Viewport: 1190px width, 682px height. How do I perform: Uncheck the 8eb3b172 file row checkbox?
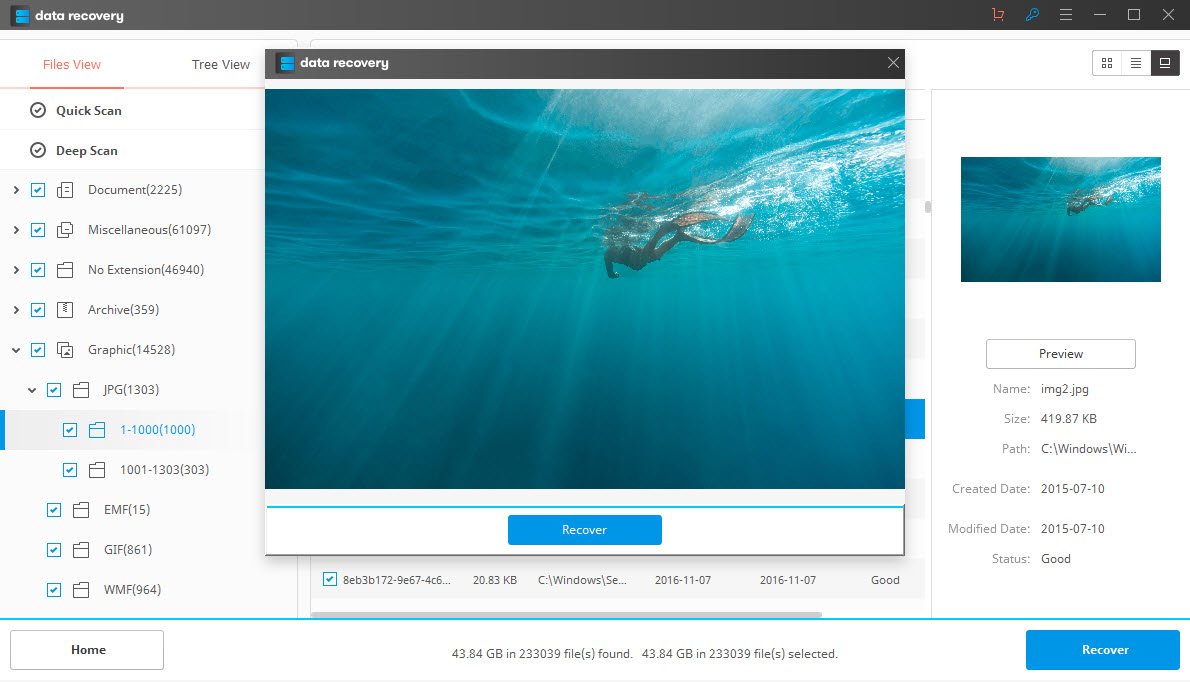(330, 579)
